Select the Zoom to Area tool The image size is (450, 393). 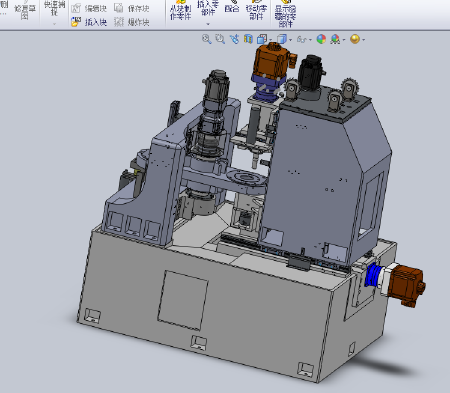point(220,39)
